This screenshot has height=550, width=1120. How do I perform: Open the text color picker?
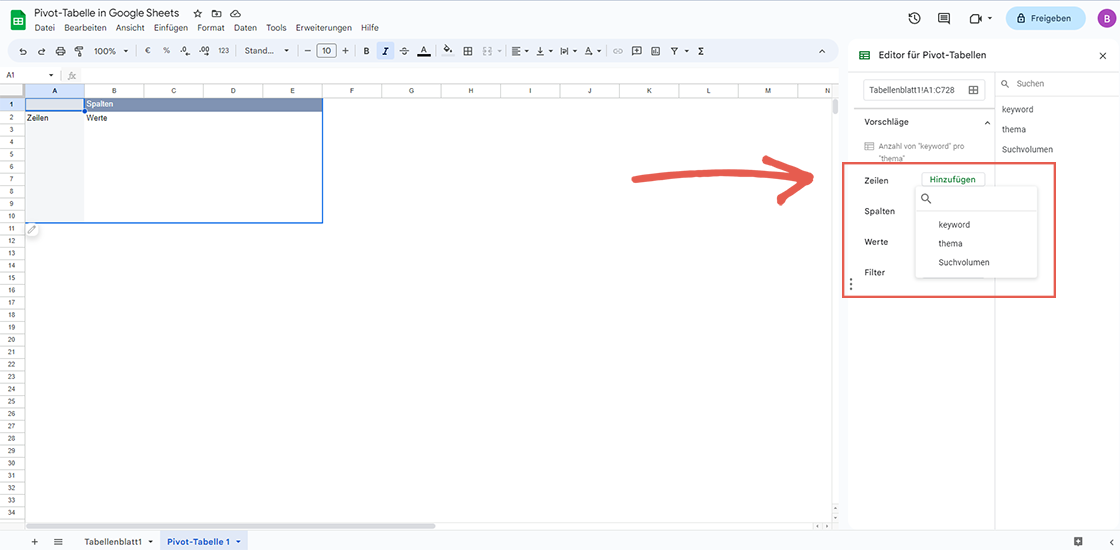point(424,51)
